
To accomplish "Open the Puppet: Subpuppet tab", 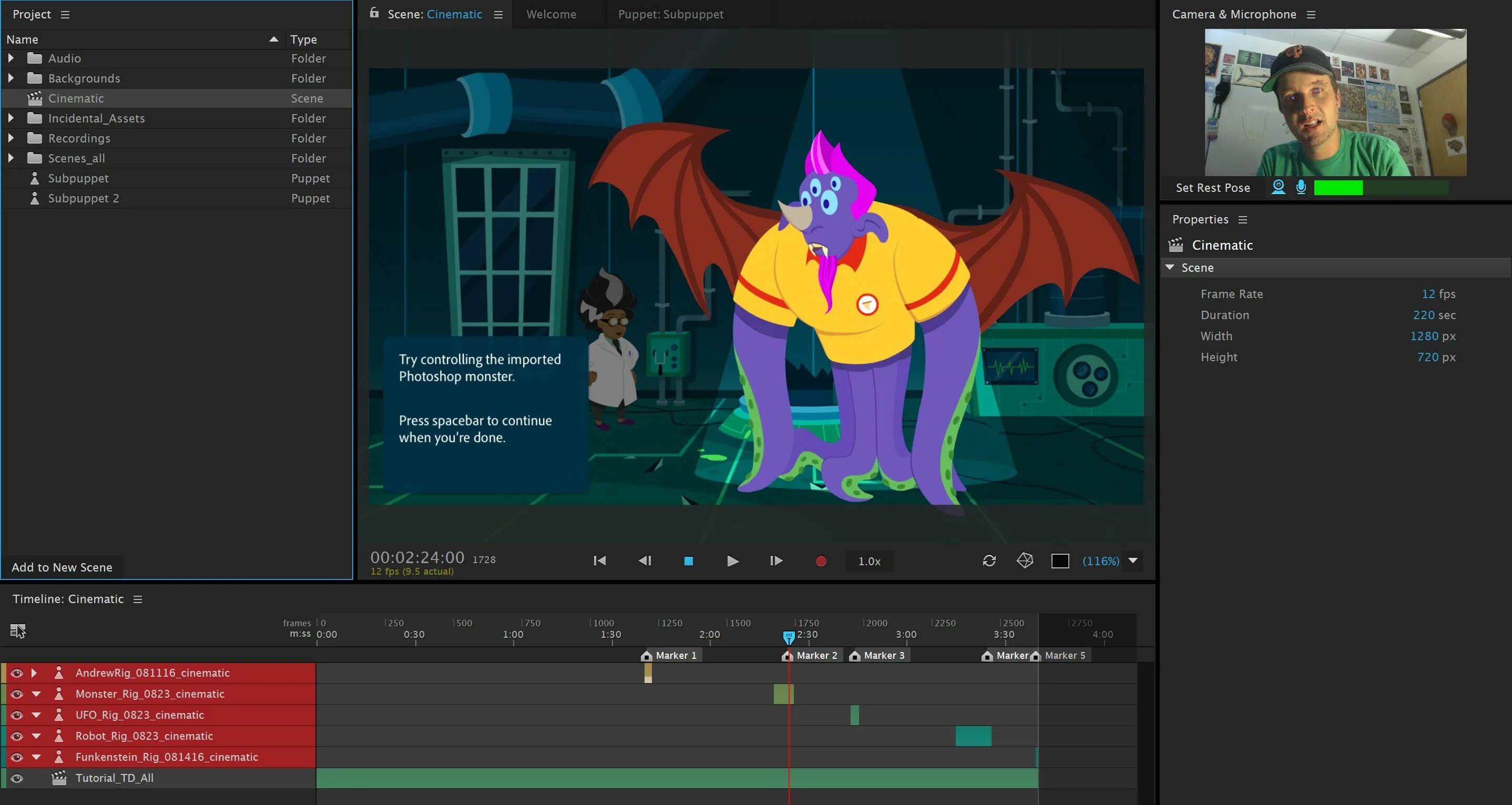I will pos(670,15).
